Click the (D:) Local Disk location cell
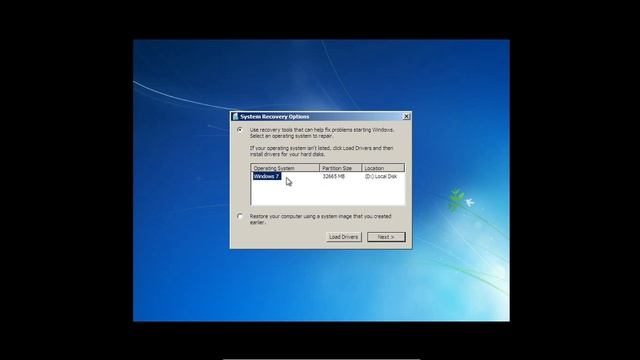The width and height of the screenshot is (640, 360). coord(381,176)
